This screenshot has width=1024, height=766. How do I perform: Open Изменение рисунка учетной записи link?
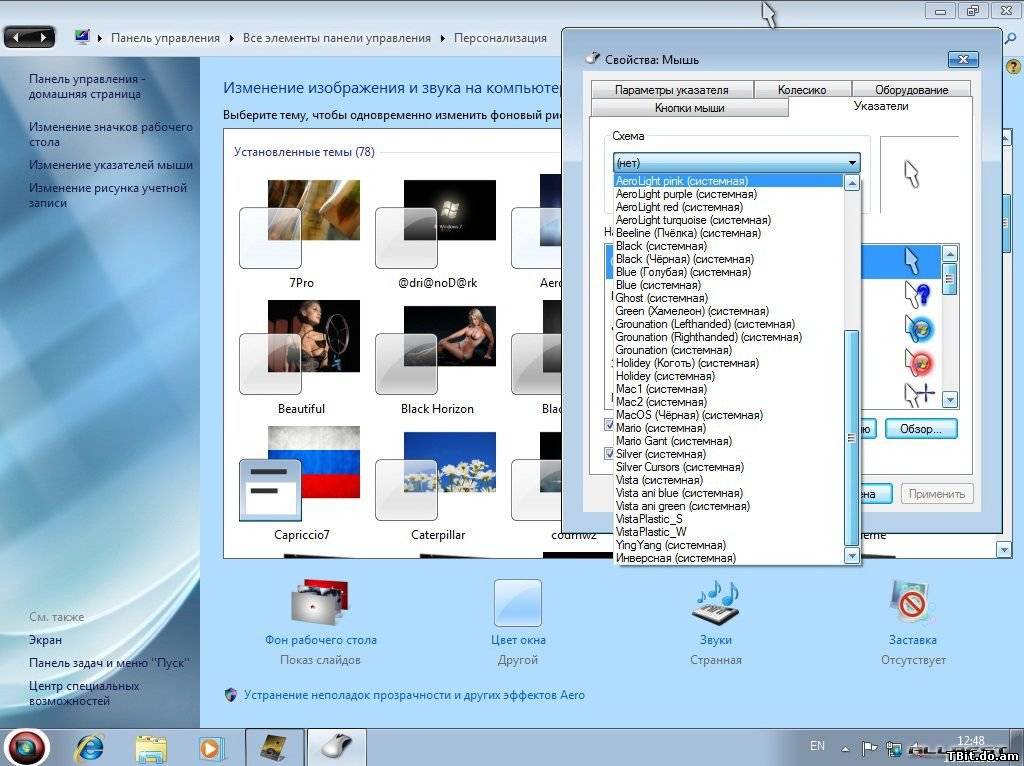pos(108,195)
